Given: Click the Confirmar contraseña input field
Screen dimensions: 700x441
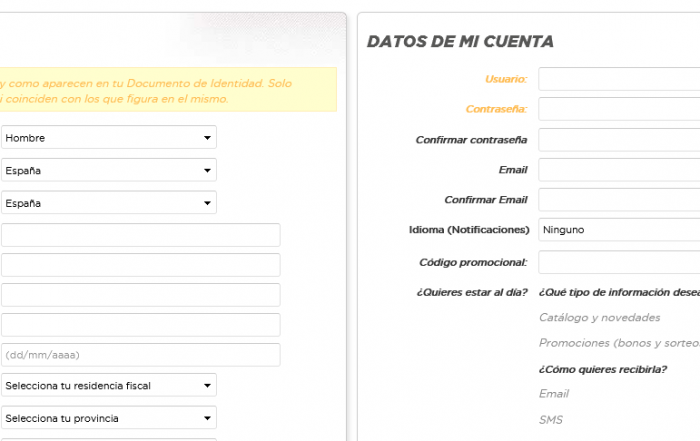Looking at the screenshot, I should [x=619, y=140].
